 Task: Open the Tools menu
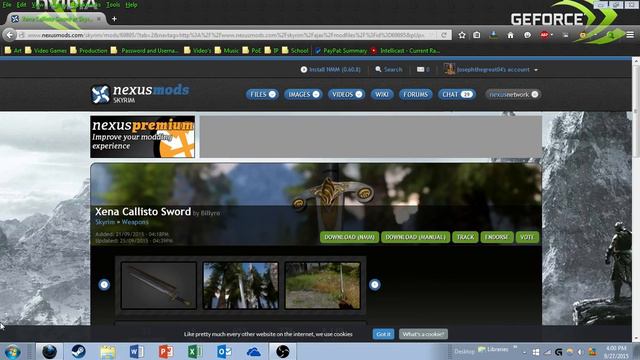point(113,5)
